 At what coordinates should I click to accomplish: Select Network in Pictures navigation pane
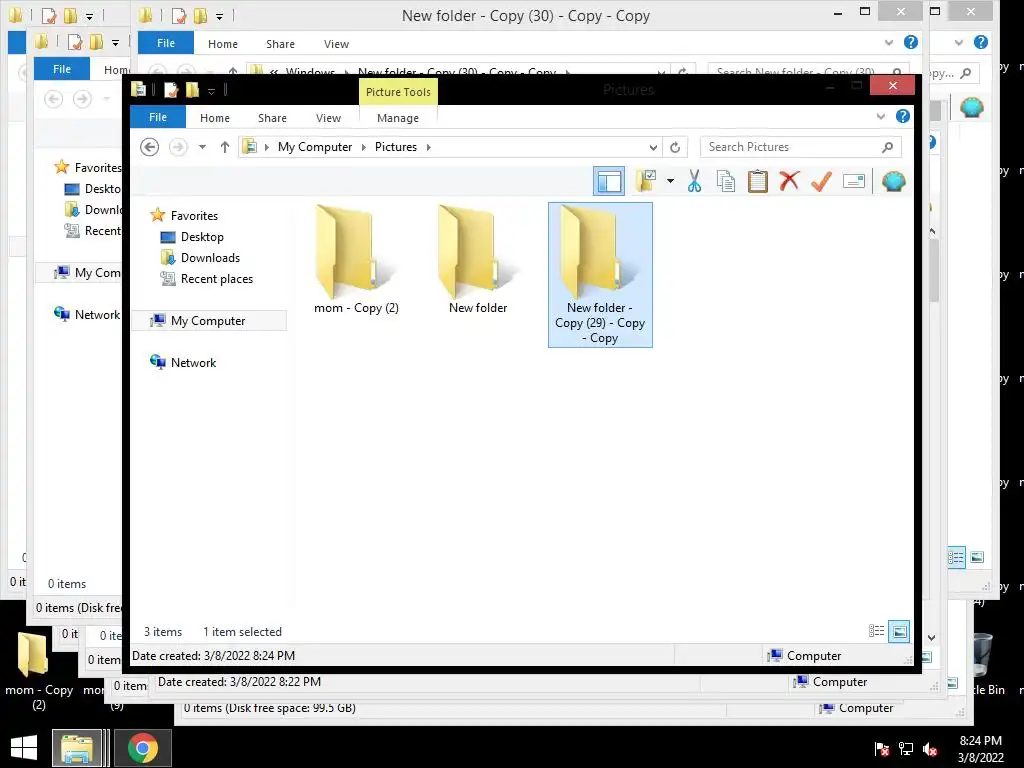point(193,362)
